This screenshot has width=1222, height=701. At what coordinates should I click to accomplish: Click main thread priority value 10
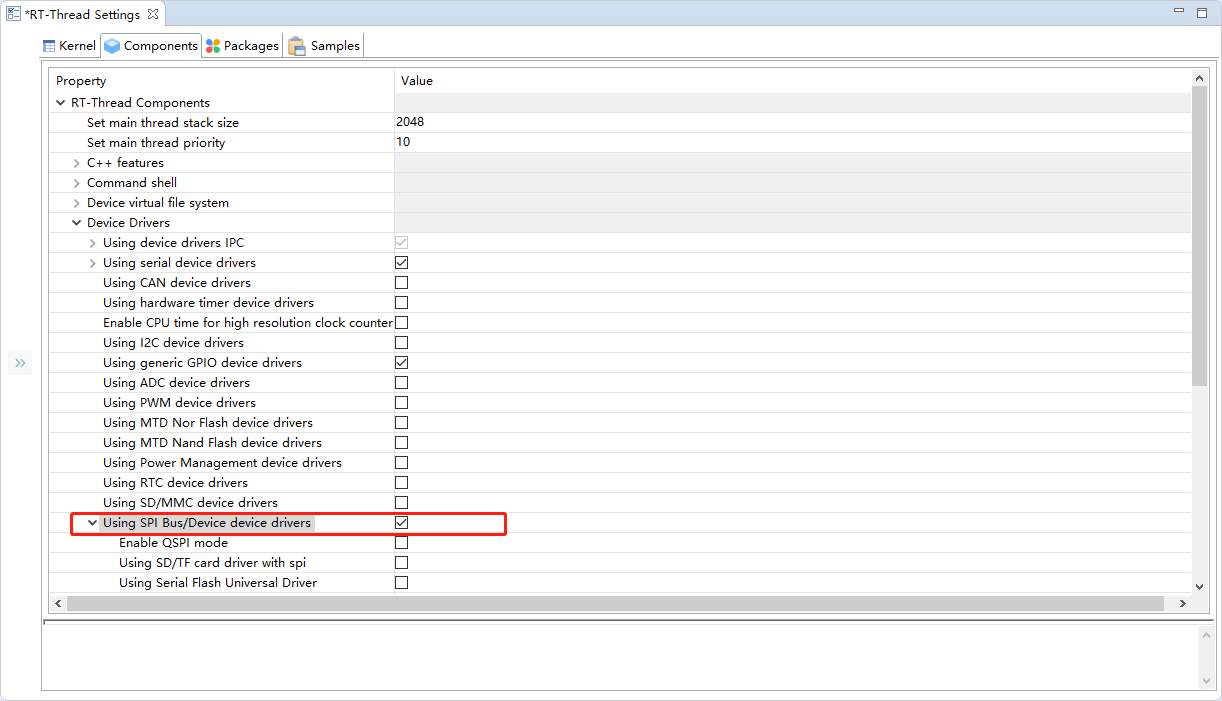coord(403,142)
